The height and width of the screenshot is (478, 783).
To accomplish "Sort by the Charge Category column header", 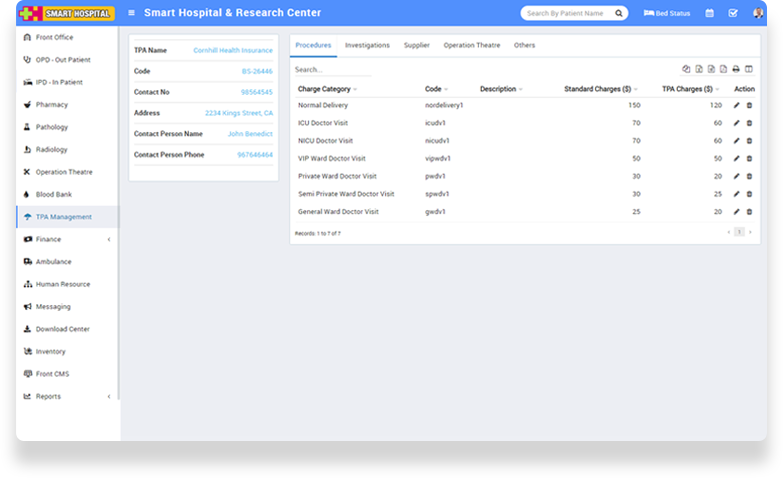I will point(327,89).
